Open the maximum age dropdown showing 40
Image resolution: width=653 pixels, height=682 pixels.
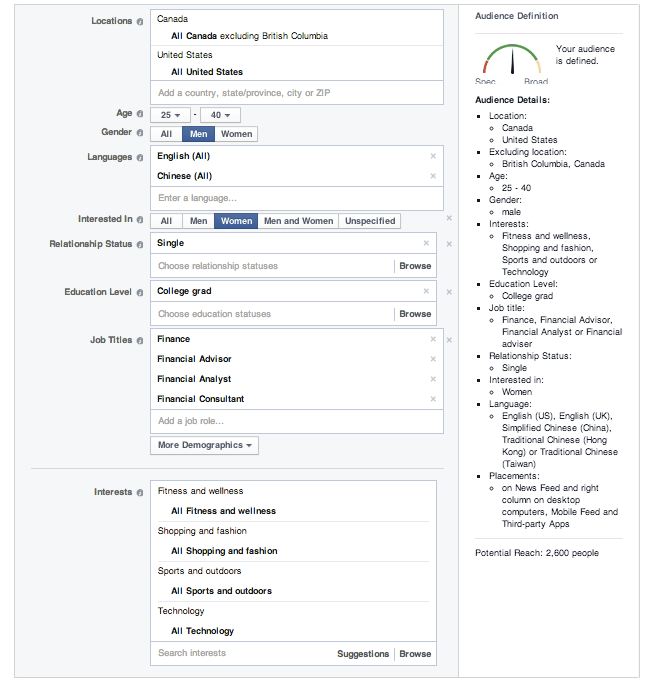(x=220, y=115)
